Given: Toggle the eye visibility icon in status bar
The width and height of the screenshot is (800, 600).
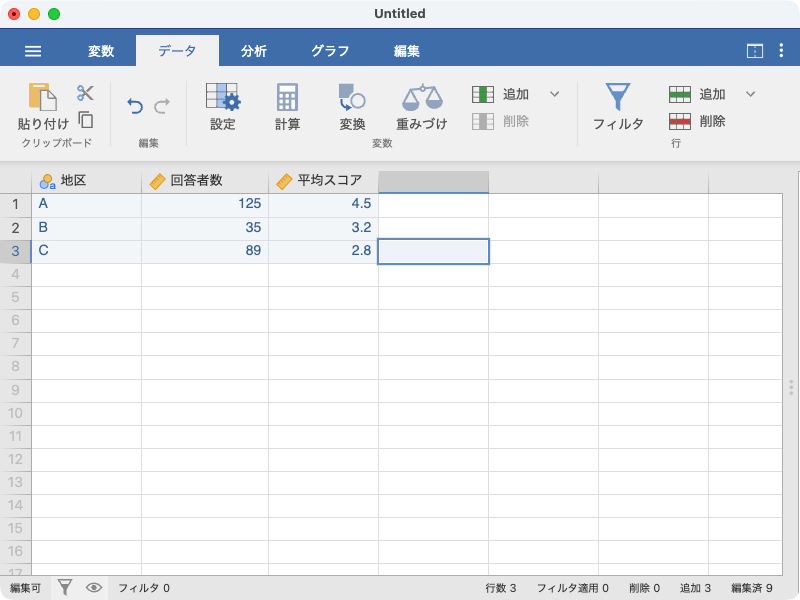Looking at the screenshot, I should pyautogui.click(x=94, y=588).
